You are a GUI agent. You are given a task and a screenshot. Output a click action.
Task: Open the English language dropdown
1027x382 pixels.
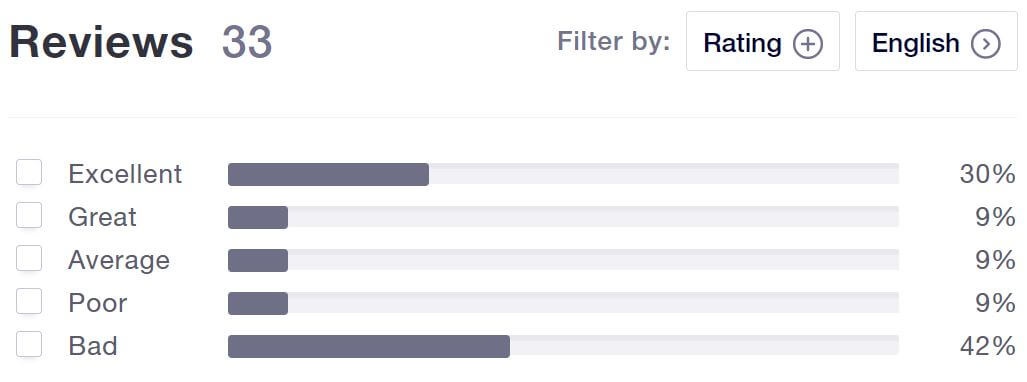(936, 41)
